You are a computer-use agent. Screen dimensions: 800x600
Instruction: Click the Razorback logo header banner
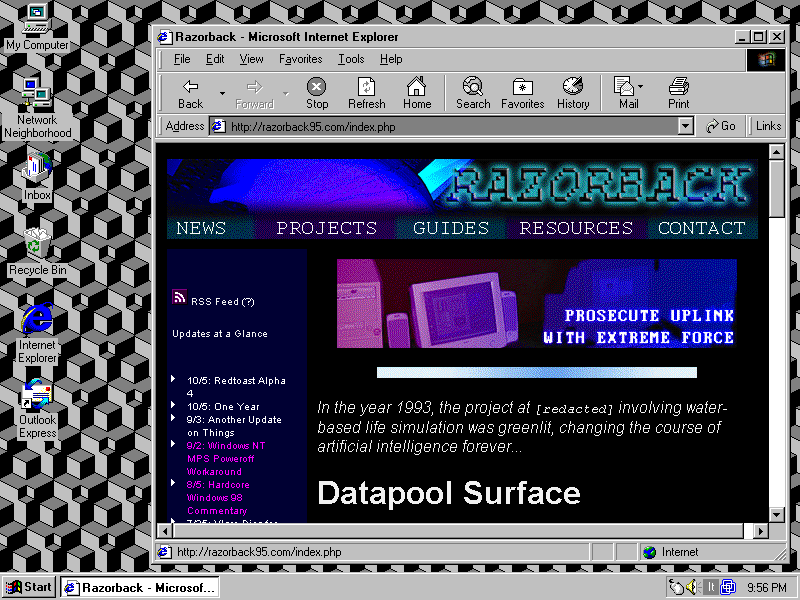[462, 188]
